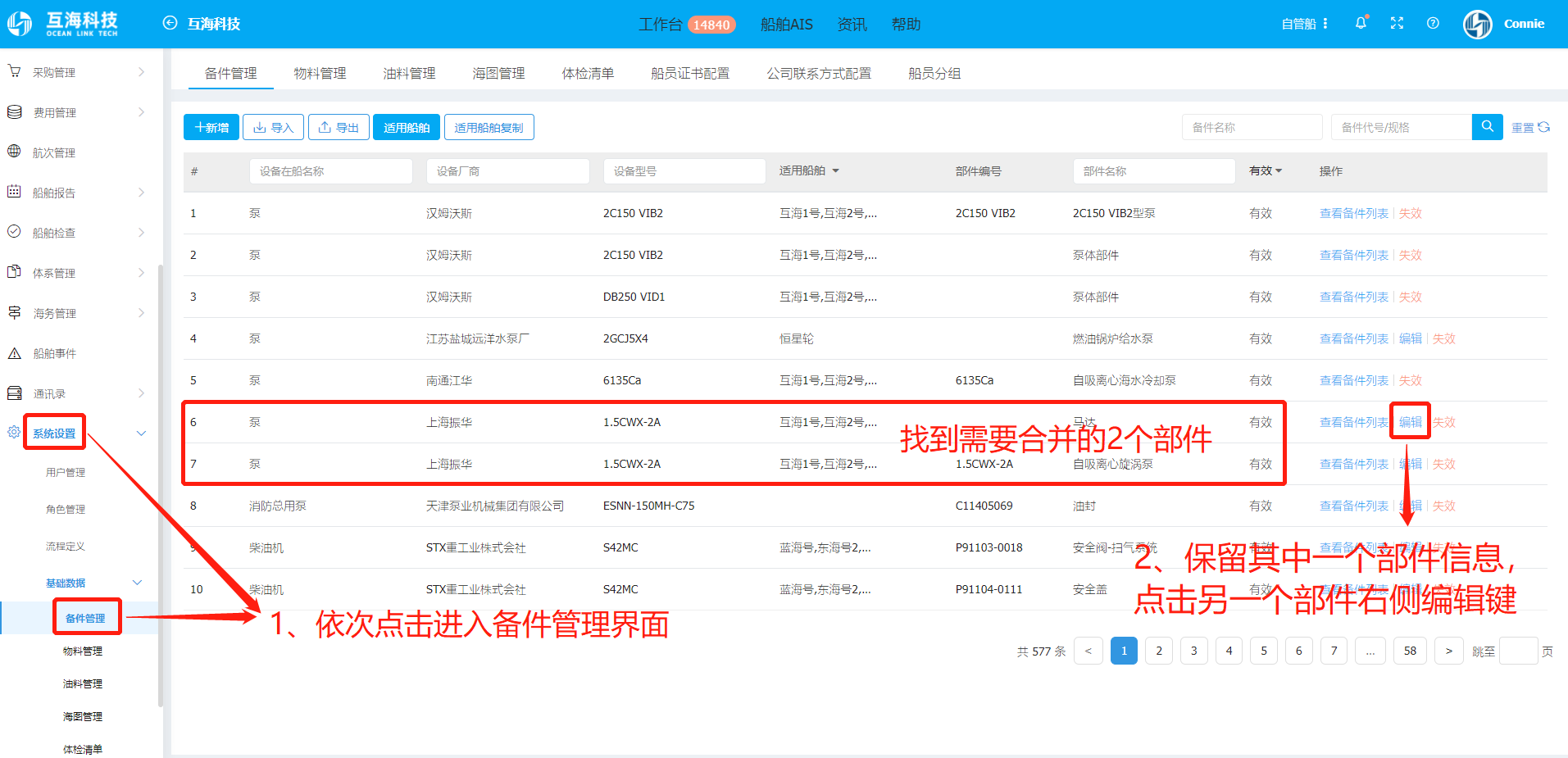This screenshot has height=758, width=1568.
Task: Switch to the 体检清单 tab
Action: 588,73
